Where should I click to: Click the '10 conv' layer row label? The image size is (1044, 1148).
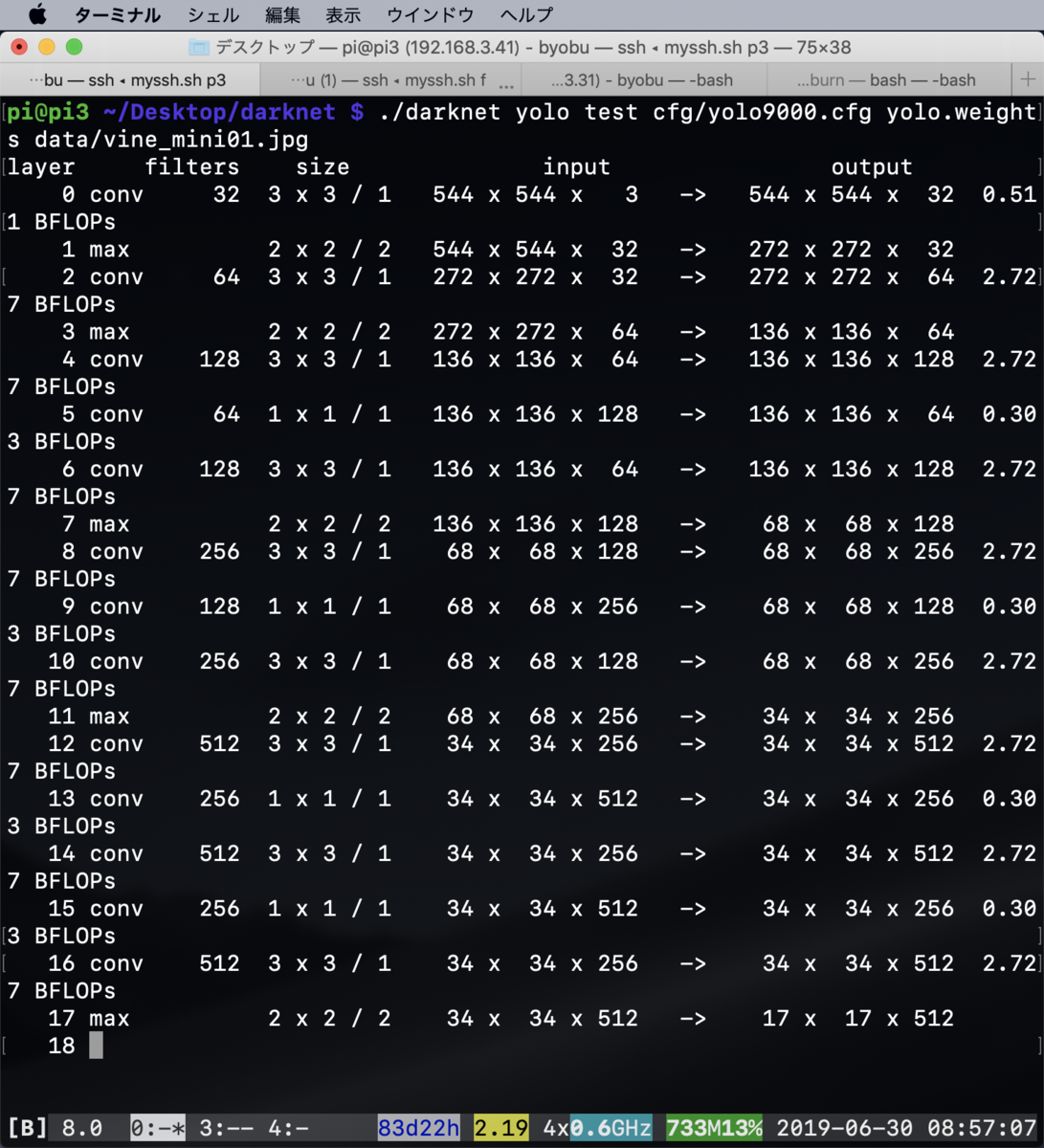[96, 661]
